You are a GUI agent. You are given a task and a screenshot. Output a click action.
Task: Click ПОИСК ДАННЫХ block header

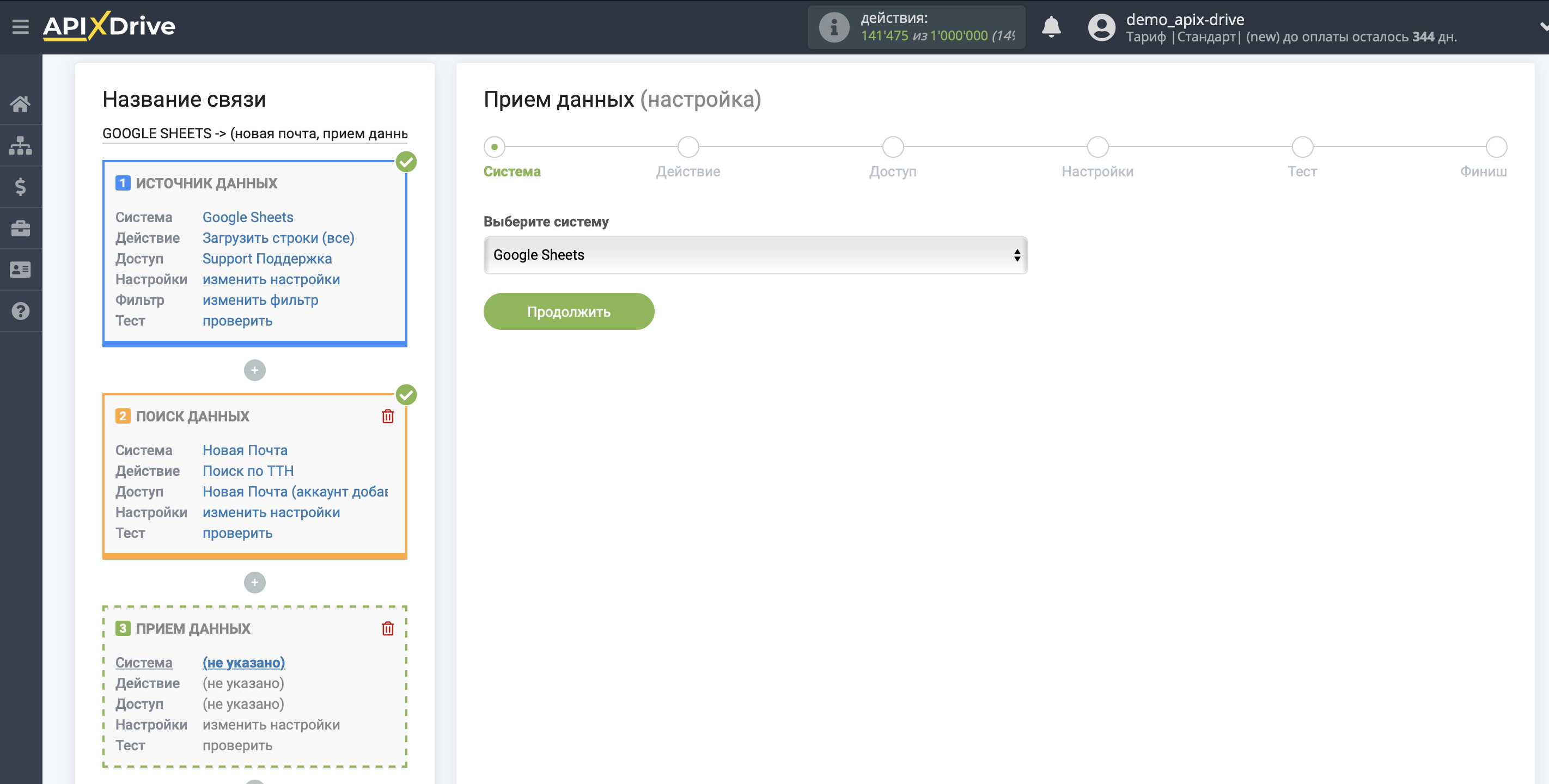(x=192, y=416)
